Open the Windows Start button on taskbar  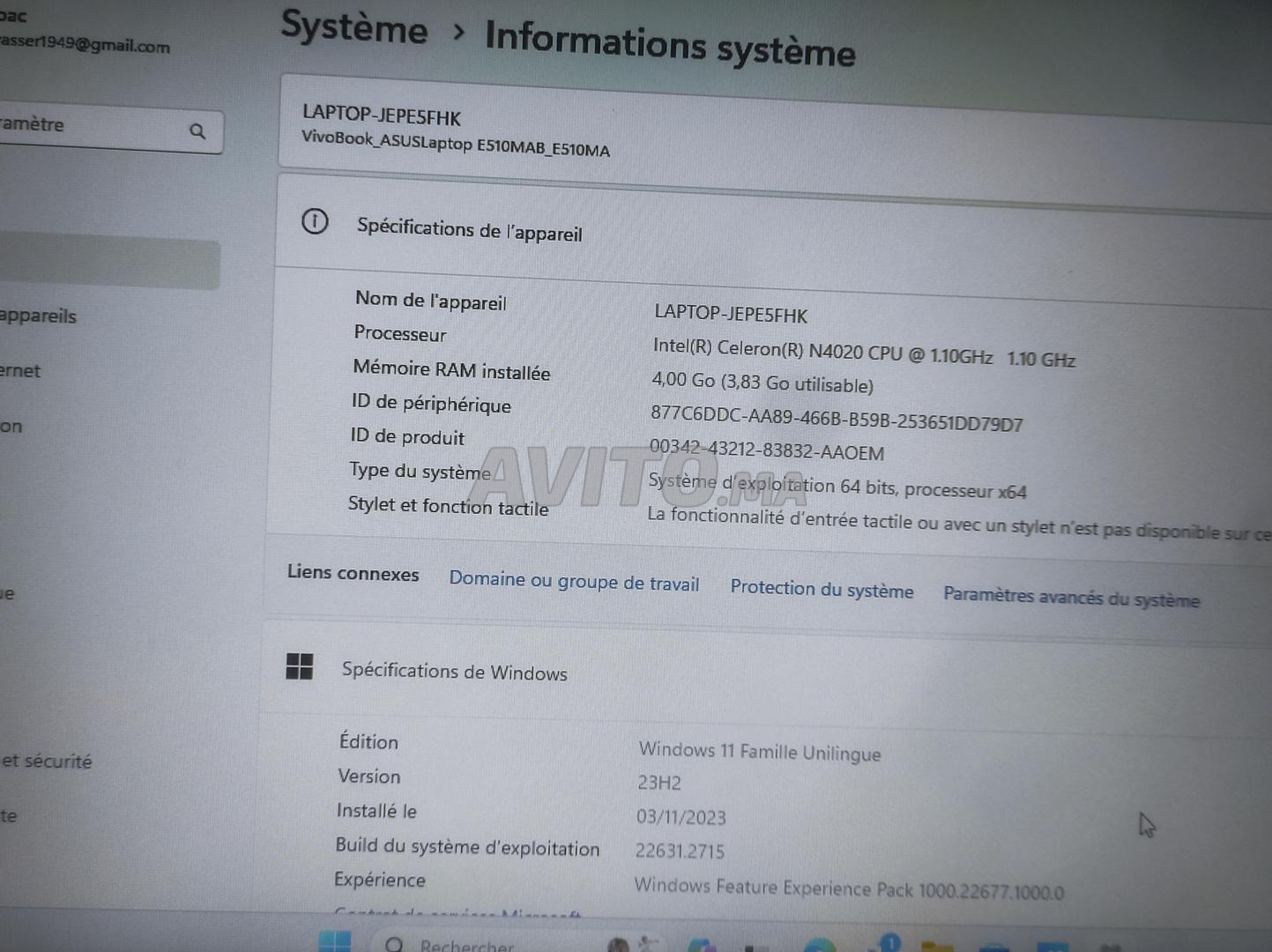tap(334, 941)
